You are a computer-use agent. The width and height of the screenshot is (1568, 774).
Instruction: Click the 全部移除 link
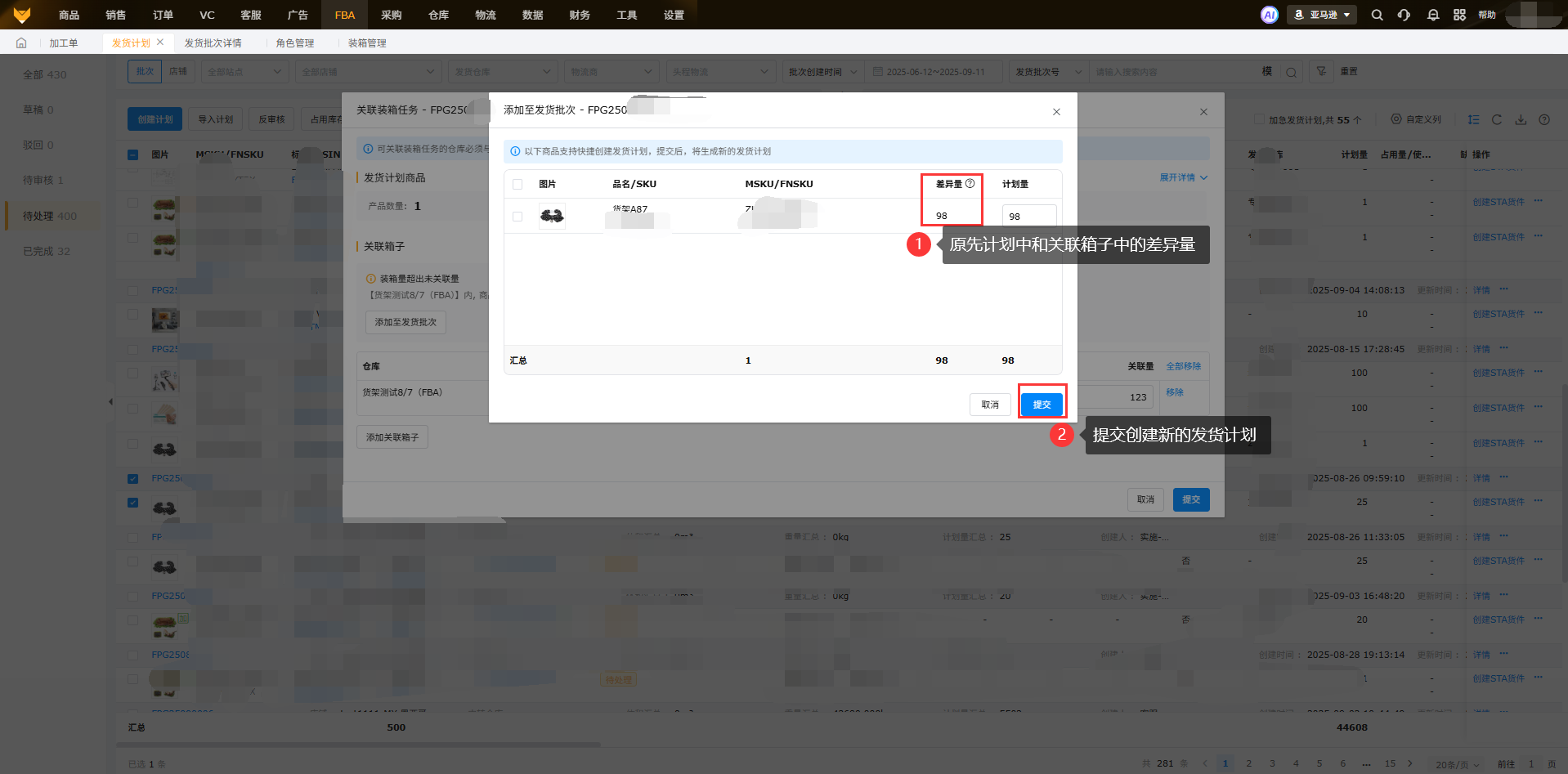(1184, 366)
